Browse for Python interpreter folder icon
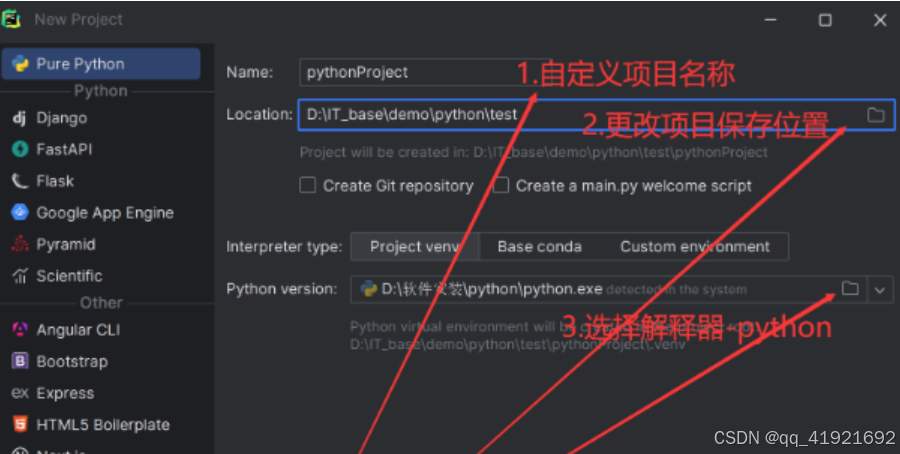 (850, 289)
